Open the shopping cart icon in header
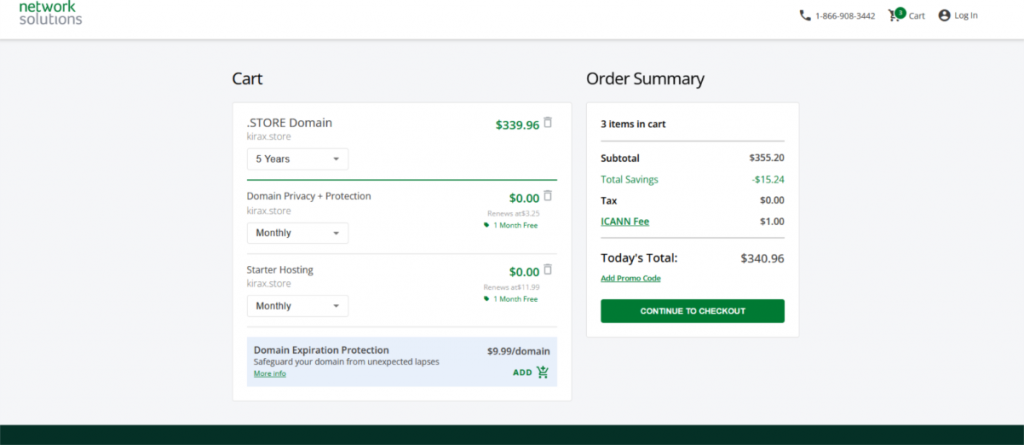 tap(895, 15)
